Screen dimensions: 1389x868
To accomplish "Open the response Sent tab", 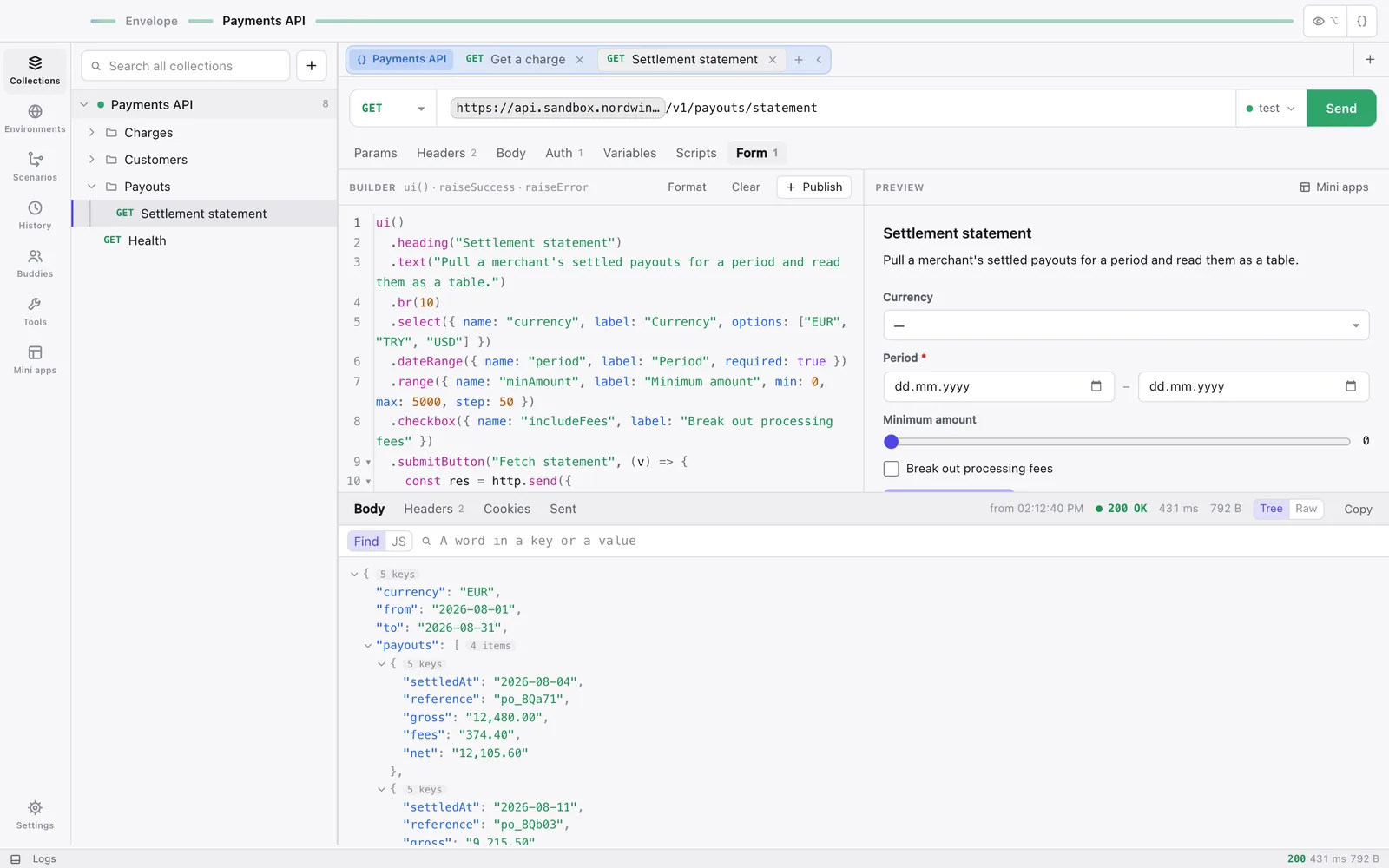I will pyautogui.click(x=563, y=510).
